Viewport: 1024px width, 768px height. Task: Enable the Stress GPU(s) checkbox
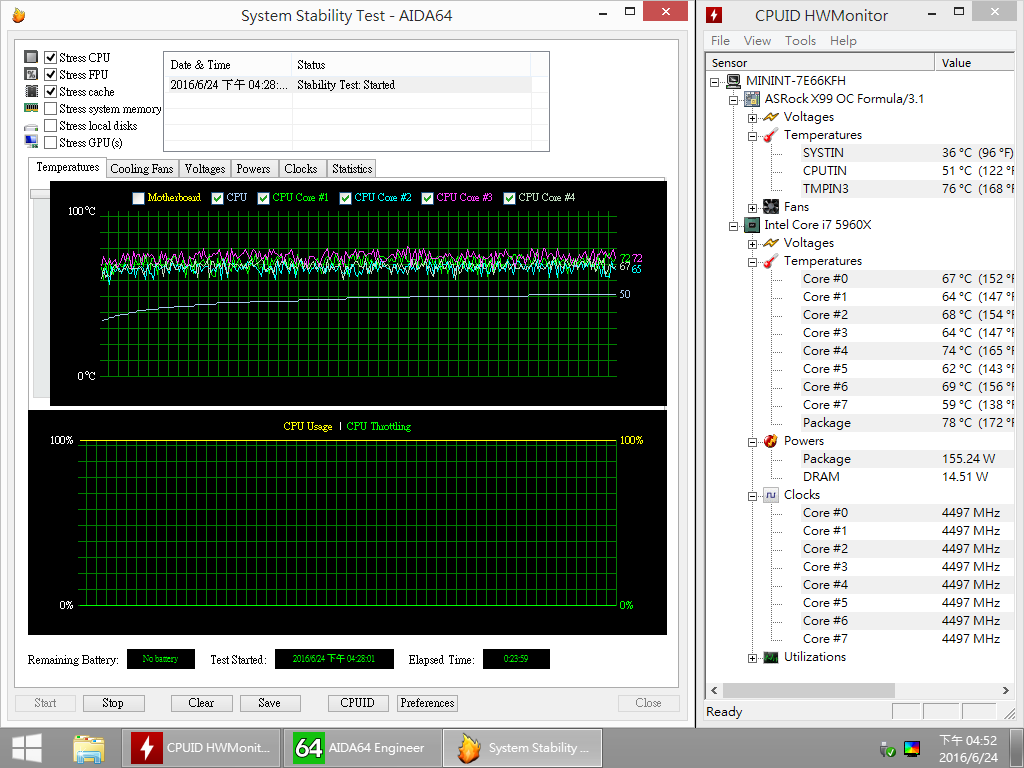(50, 142)
